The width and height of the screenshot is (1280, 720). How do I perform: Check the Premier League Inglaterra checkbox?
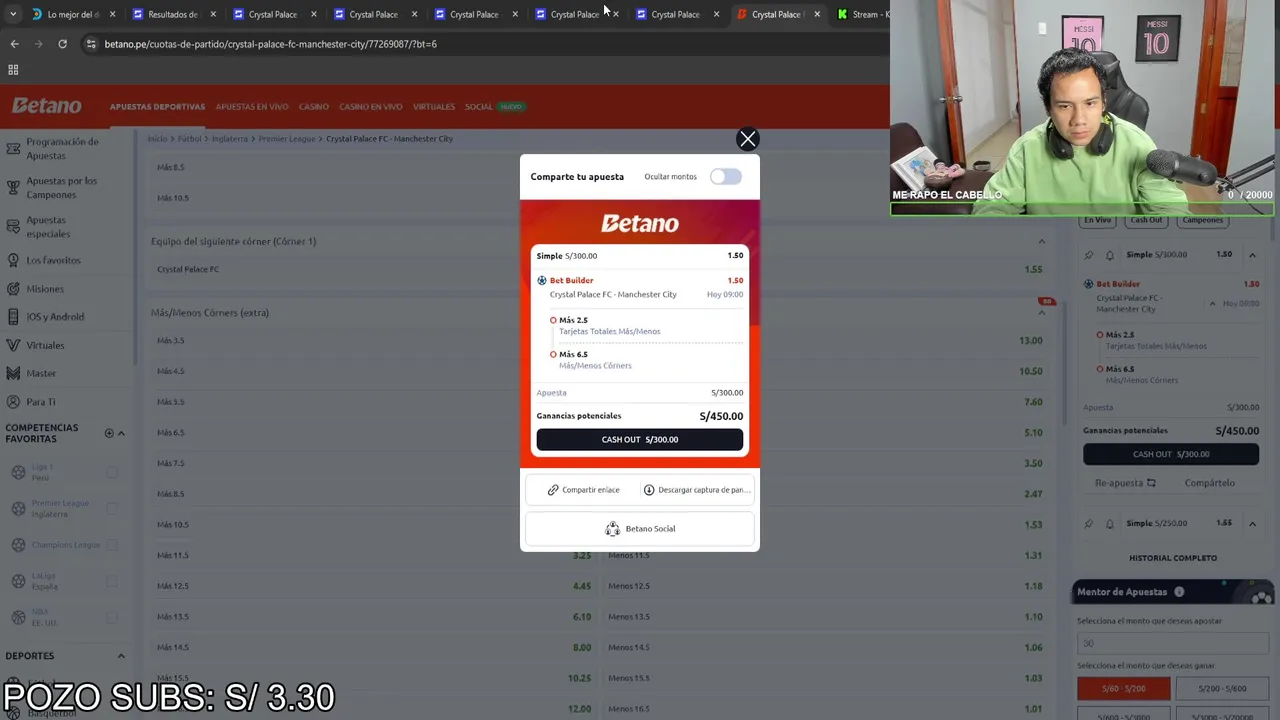point(112,508)
